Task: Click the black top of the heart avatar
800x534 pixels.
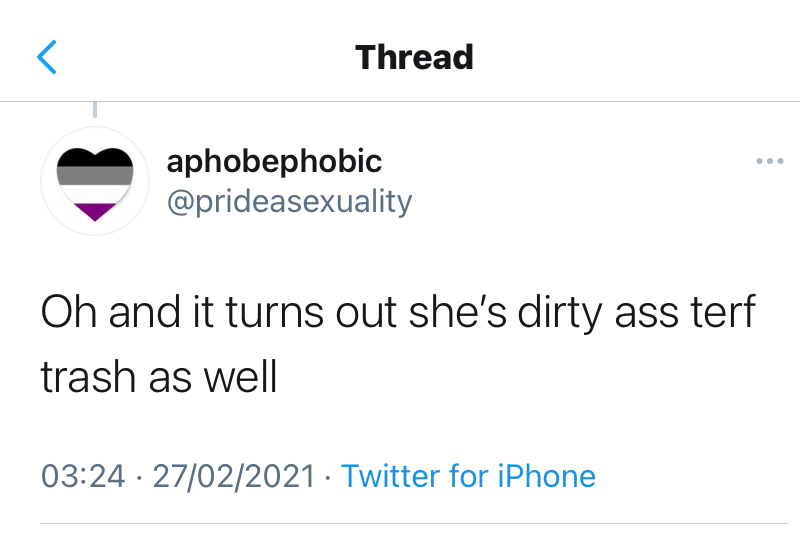Action: tap(94, 158)
